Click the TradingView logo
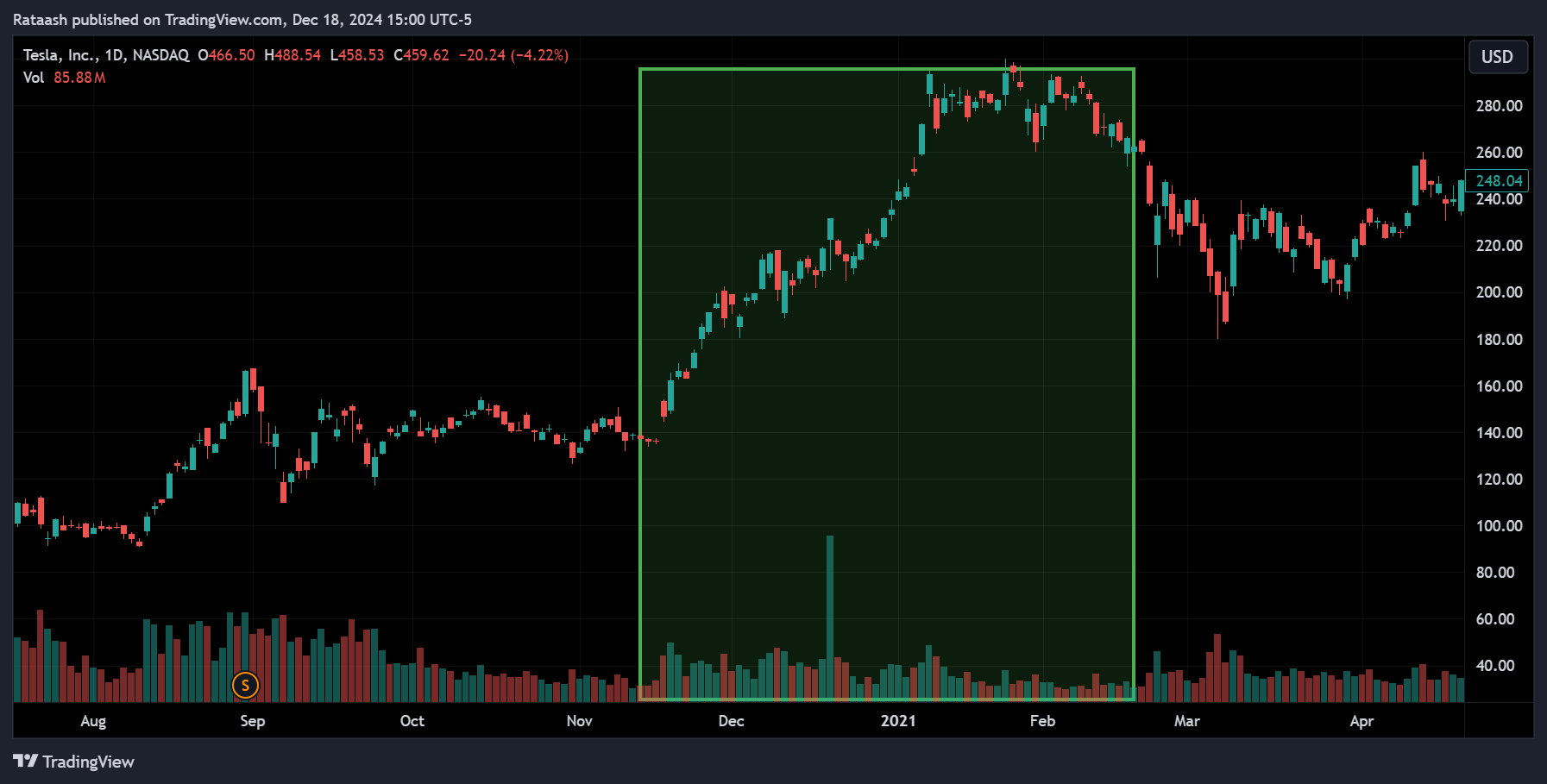Screen dimensions: 1547x784 click(x=73, y=762)
